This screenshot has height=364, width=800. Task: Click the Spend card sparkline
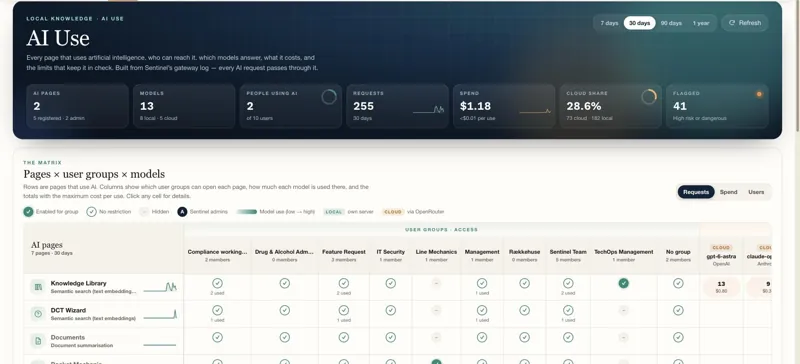[x=535, y=110]
